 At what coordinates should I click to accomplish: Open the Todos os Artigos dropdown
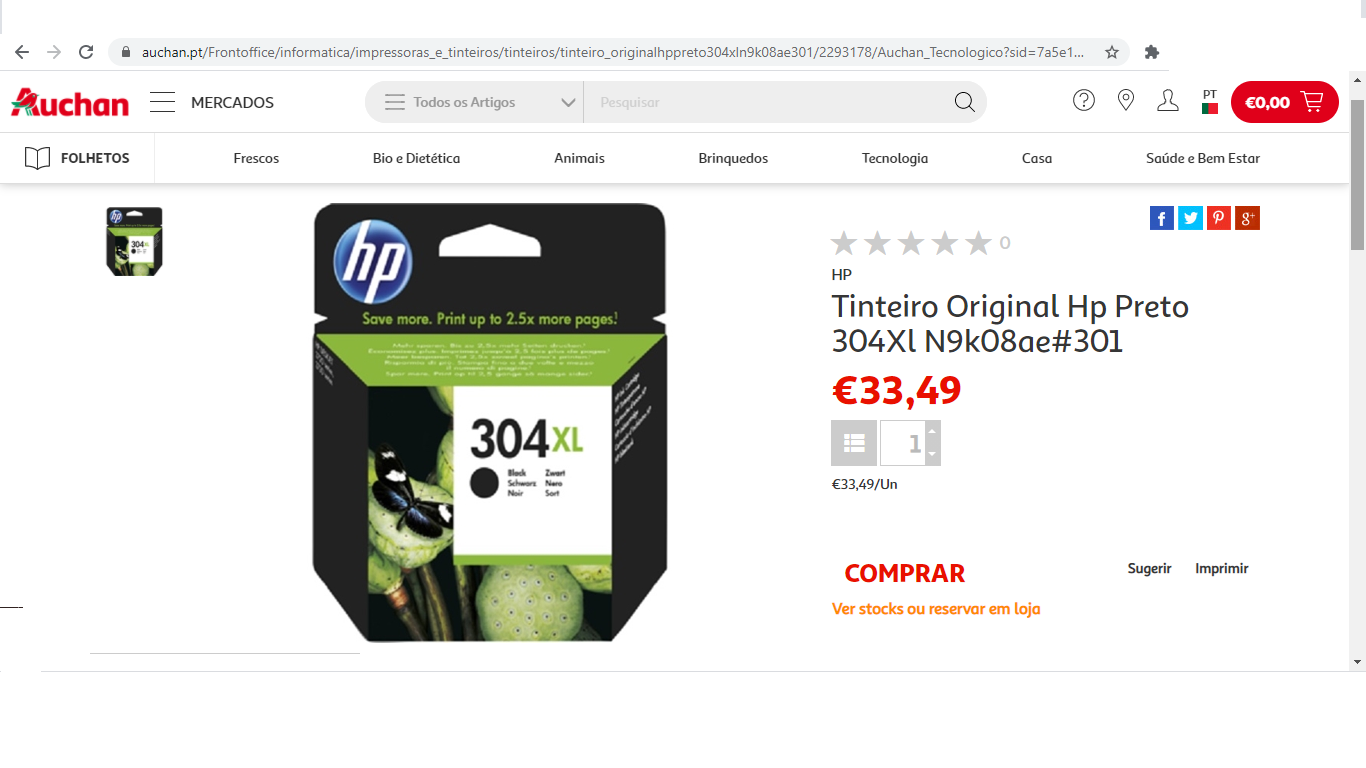(x=474, y=102)
